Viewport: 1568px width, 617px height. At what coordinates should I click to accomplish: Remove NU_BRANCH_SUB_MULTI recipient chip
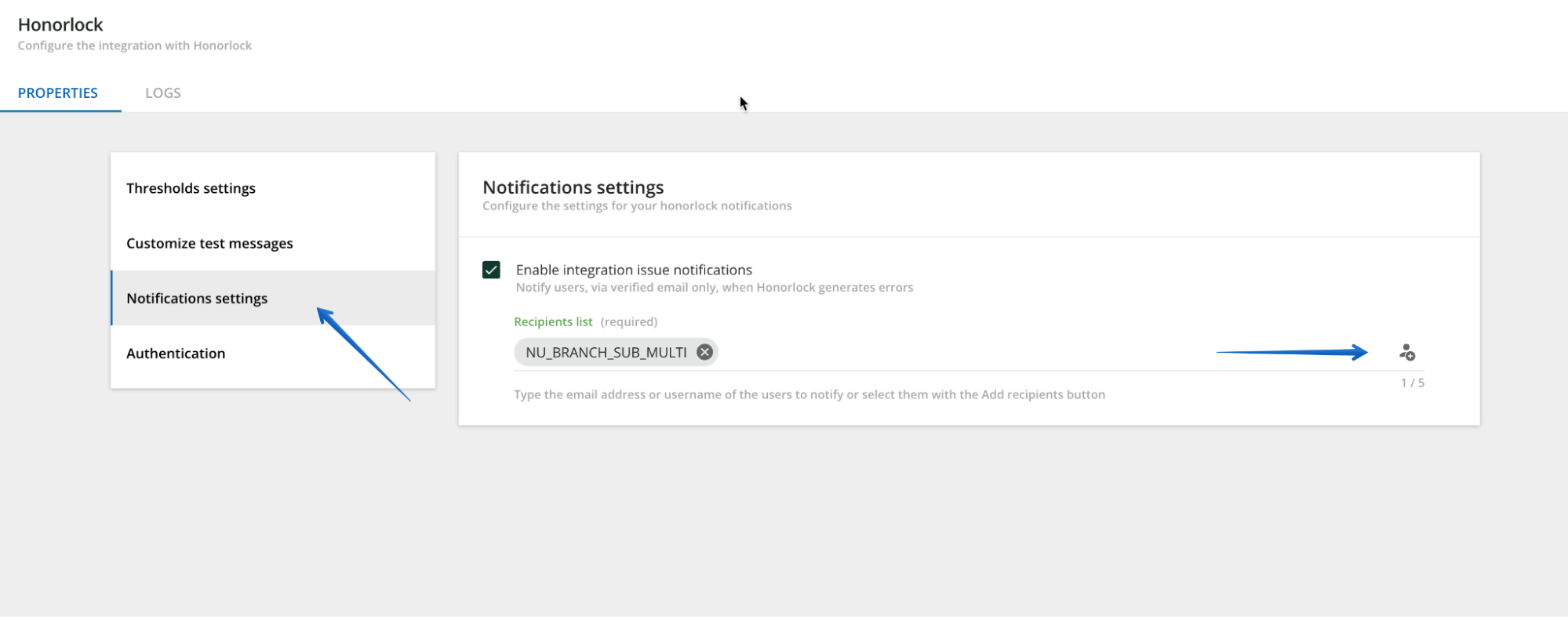point(704,353)
